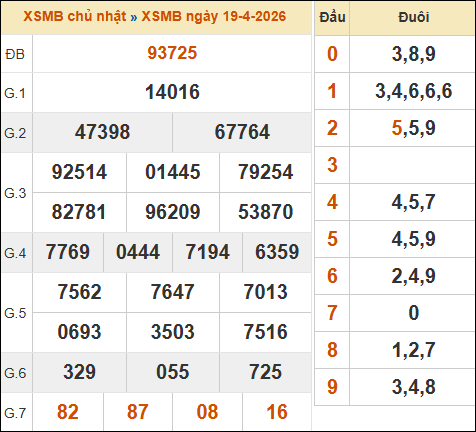Open the XSMB chủ nhật link

(x=75, y=16)
